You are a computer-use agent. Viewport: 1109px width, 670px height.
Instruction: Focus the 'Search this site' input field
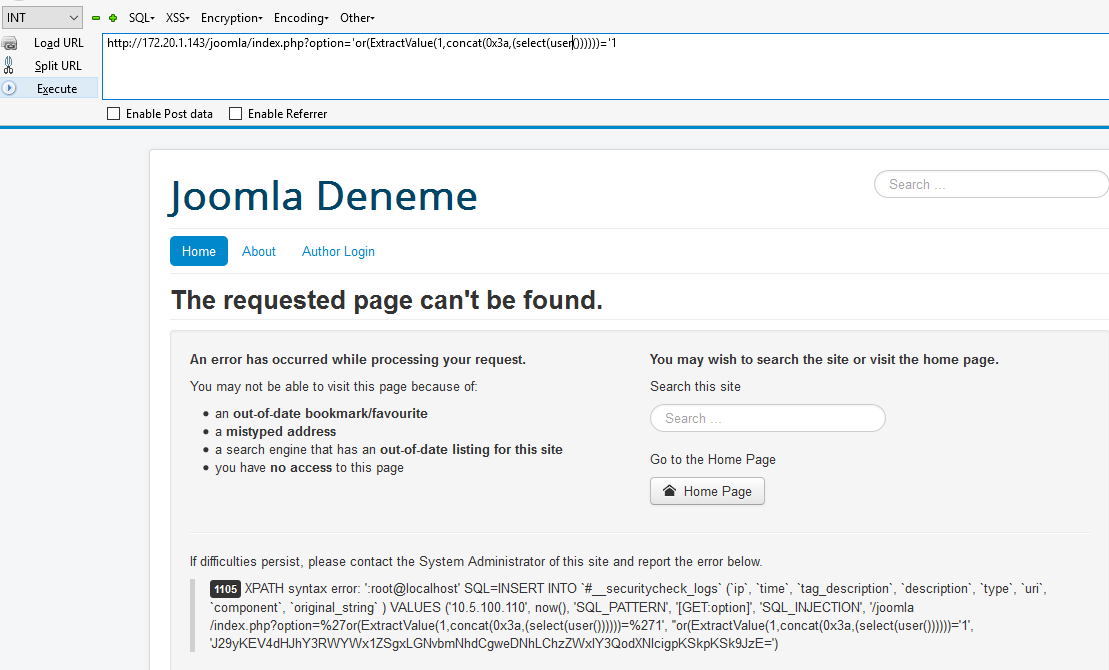click(767, 418)
